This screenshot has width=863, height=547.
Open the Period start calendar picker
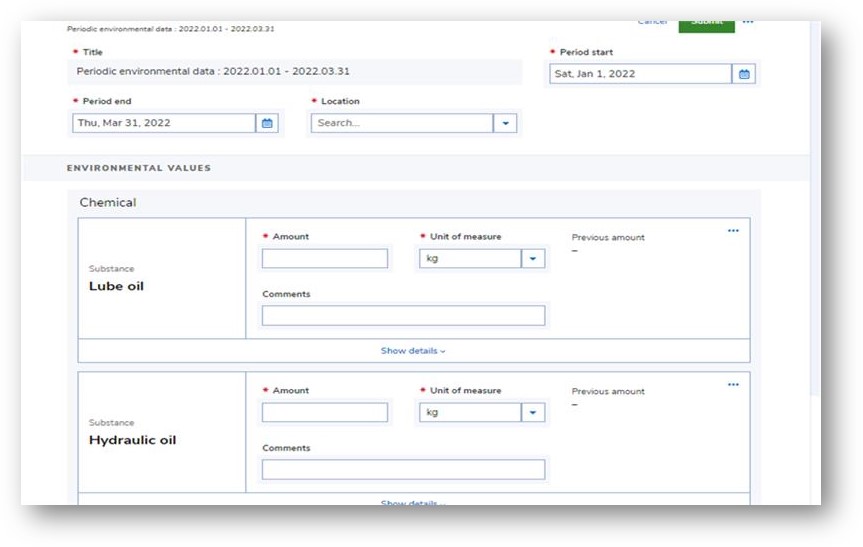(744, 74)
